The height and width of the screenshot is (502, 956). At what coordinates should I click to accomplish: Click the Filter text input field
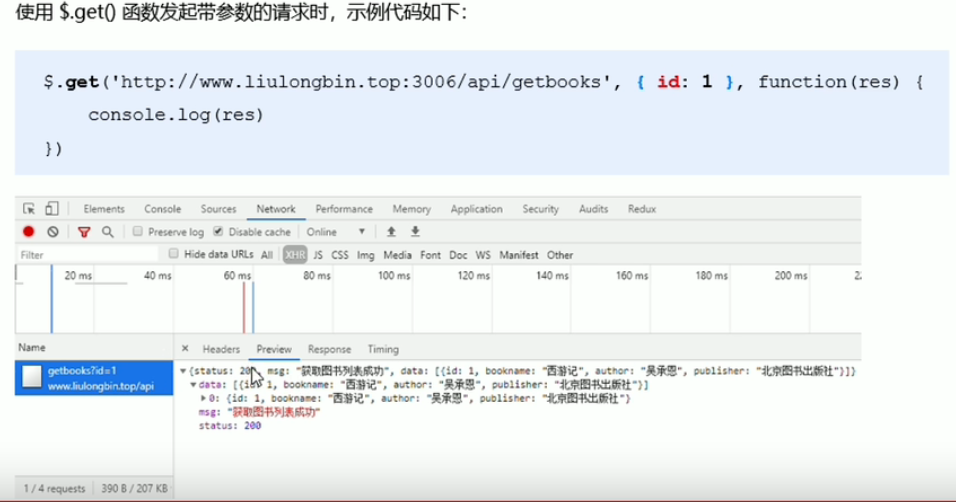[x=85, y=255]
